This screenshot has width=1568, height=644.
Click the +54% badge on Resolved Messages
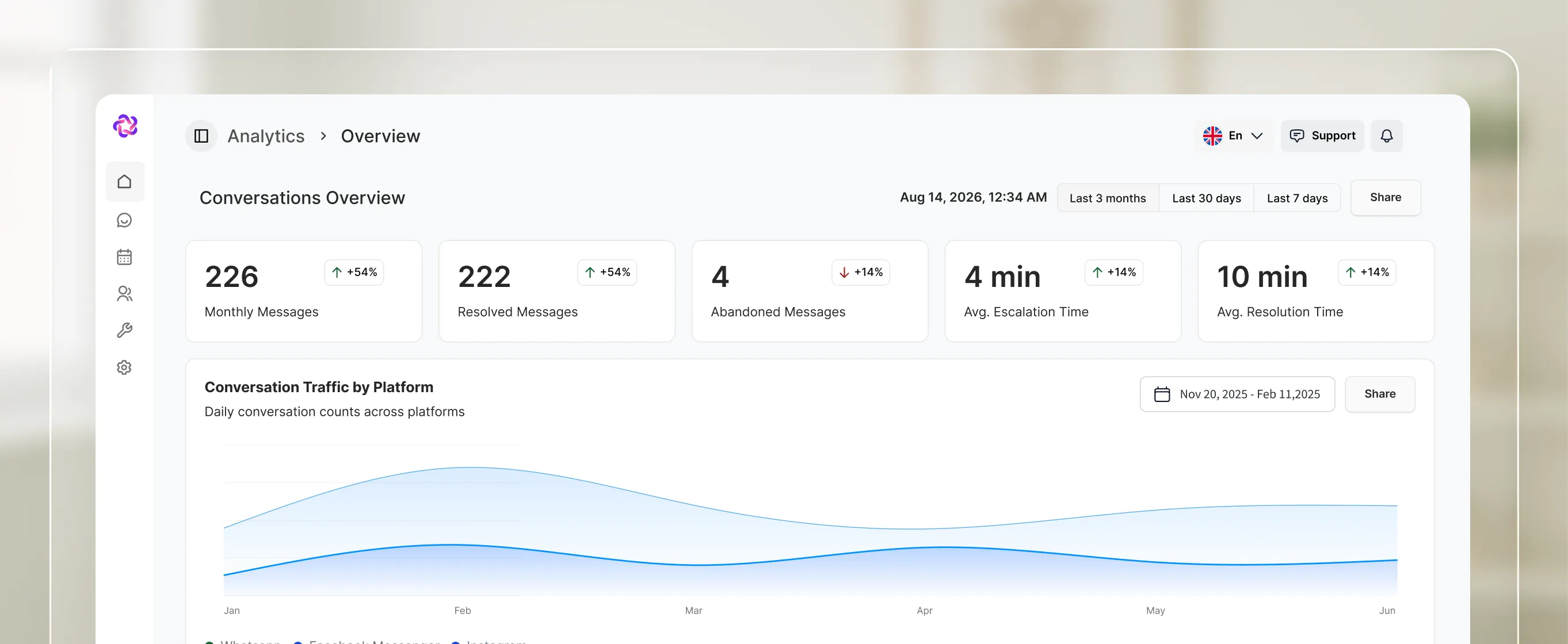607,273
